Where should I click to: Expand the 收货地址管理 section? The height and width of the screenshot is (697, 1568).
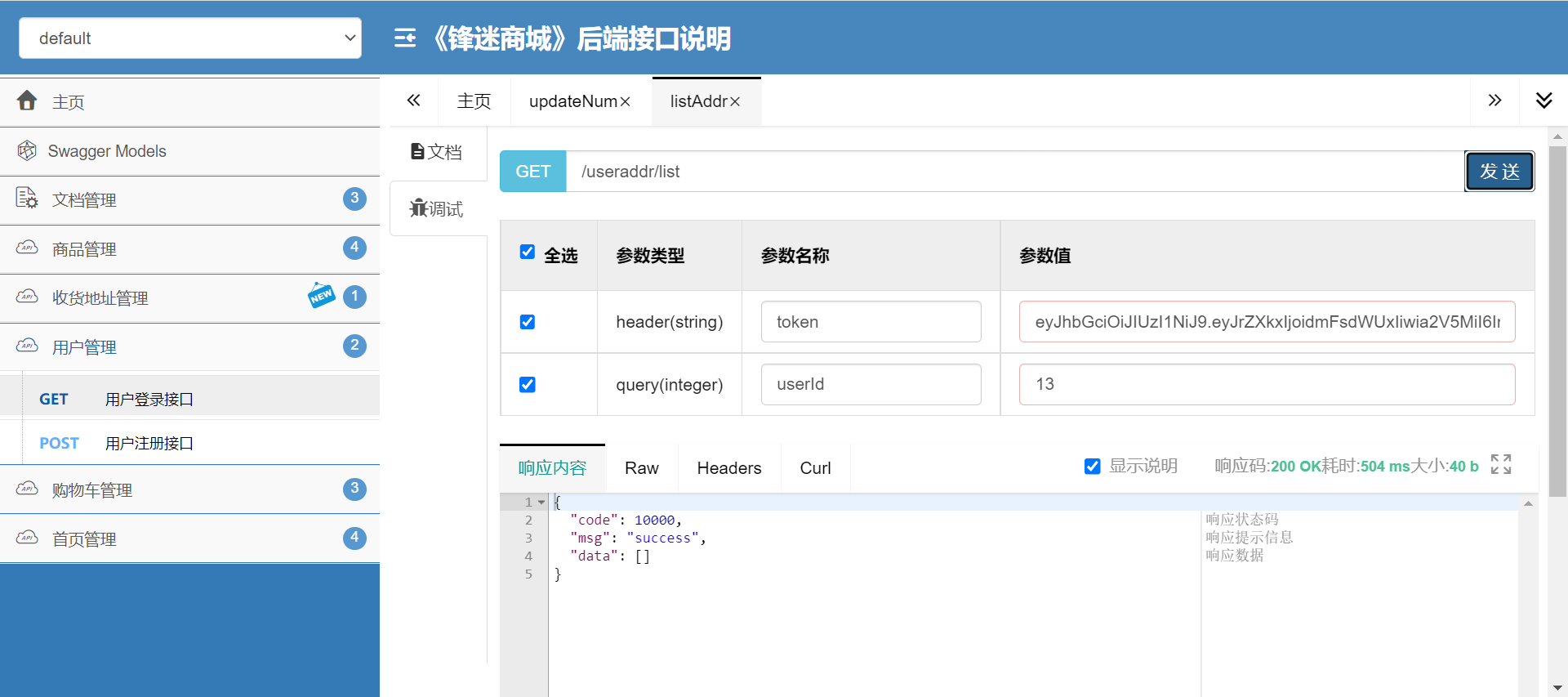tap(189, 297)
